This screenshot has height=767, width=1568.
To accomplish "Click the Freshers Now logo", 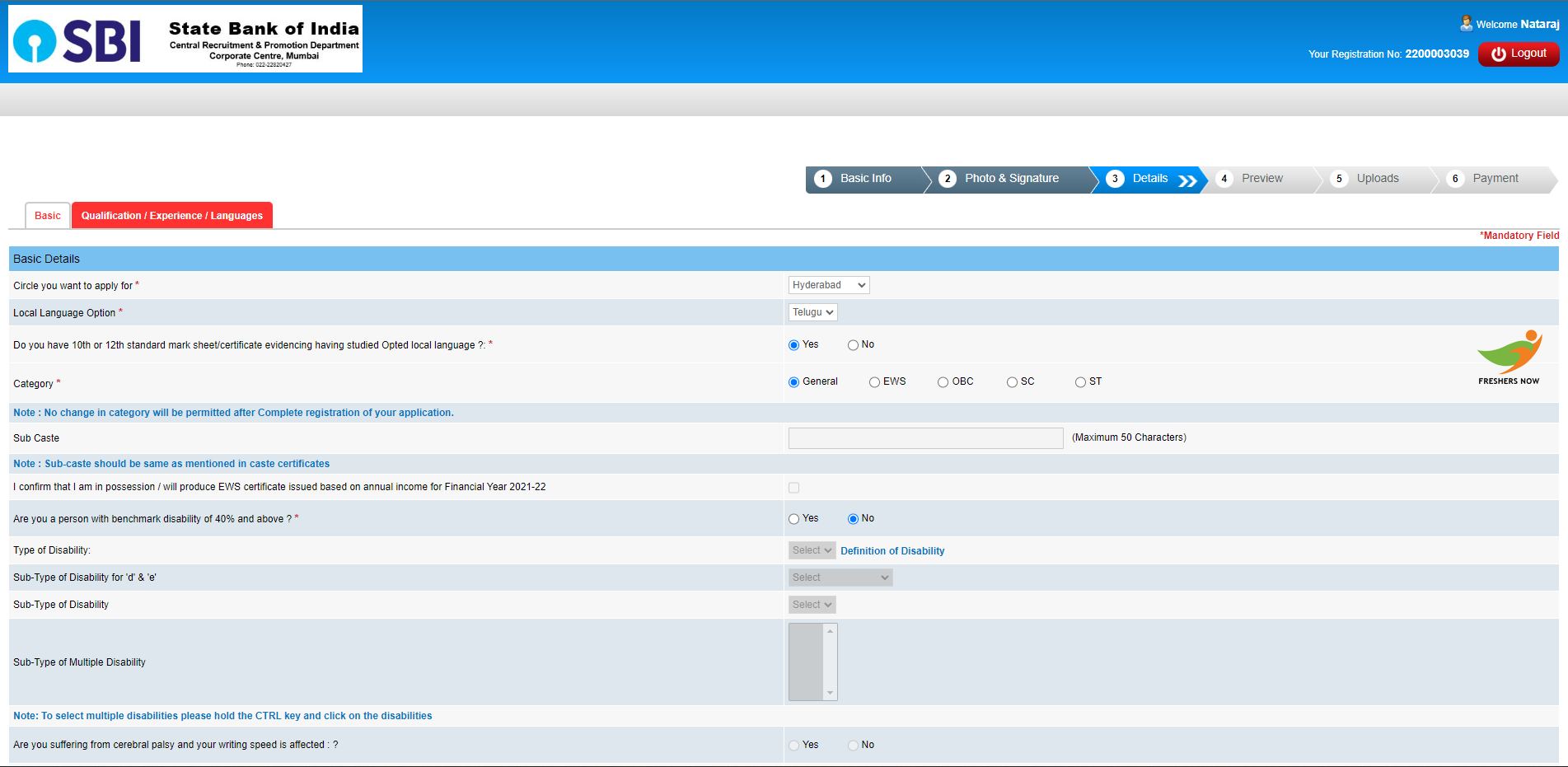I will click(x=1509, y=358).
